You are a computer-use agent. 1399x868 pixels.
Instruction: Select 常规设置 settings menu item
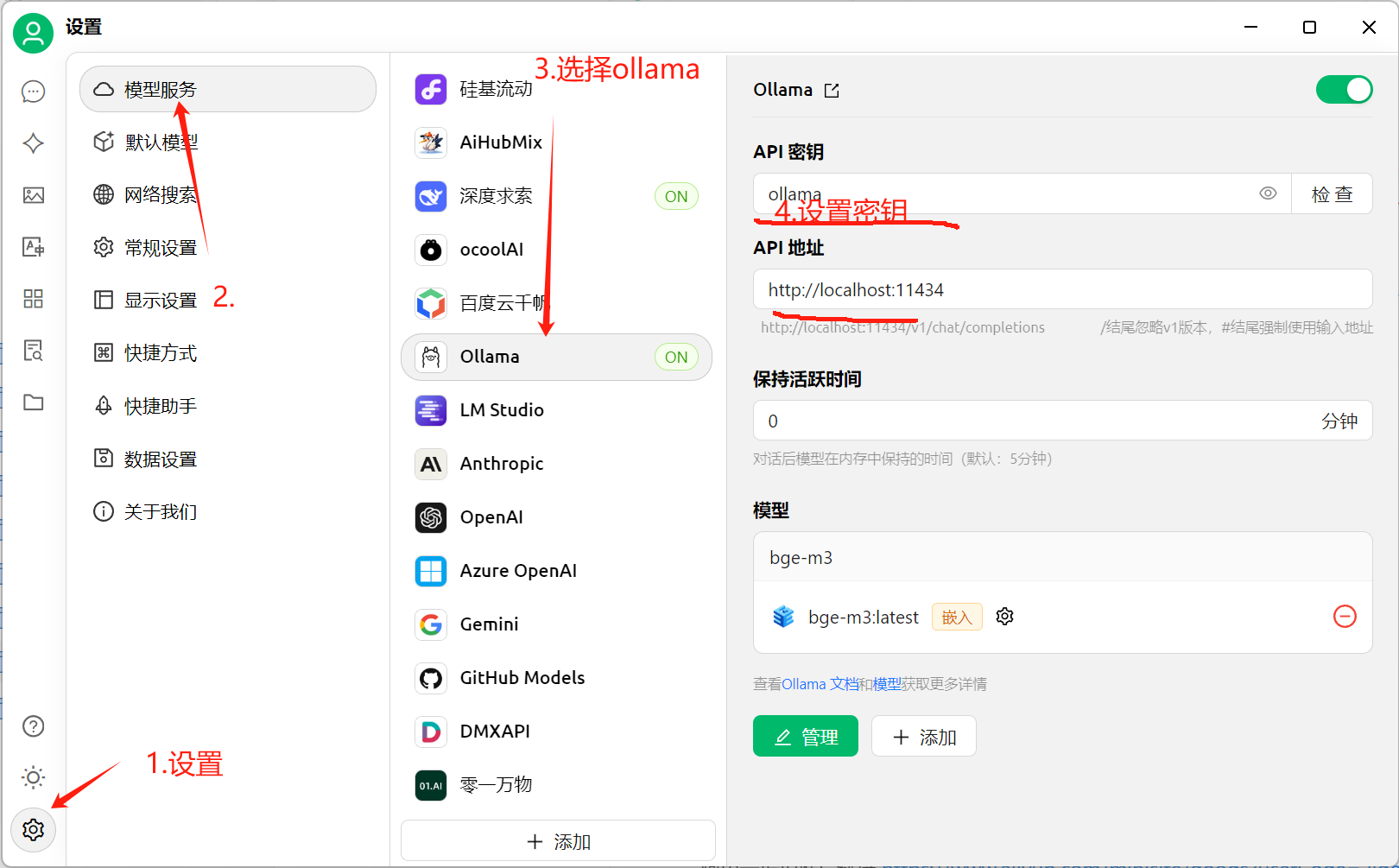228,248
